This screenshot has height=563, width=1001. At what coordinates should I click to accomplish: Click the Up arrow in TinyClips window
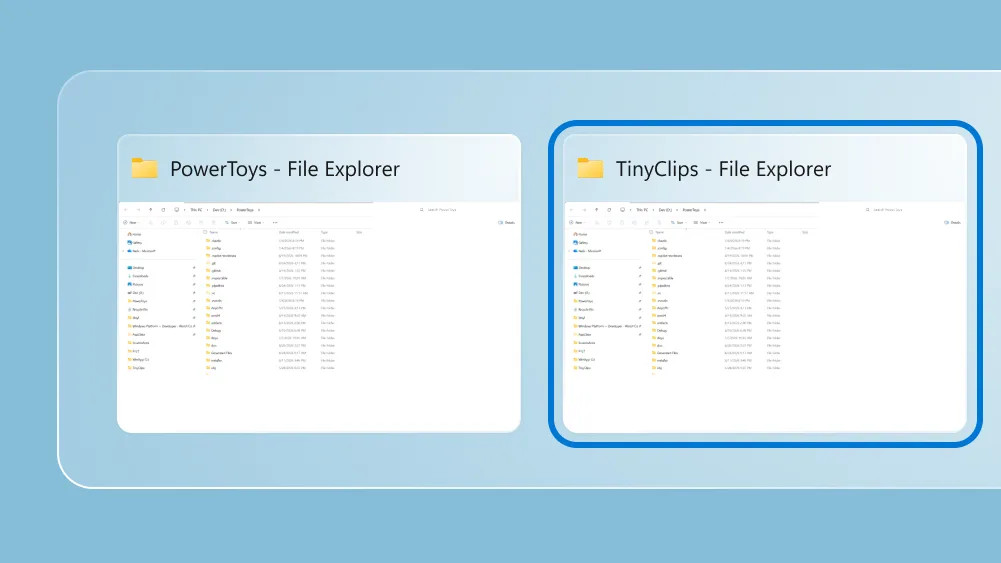pos(597,209)
